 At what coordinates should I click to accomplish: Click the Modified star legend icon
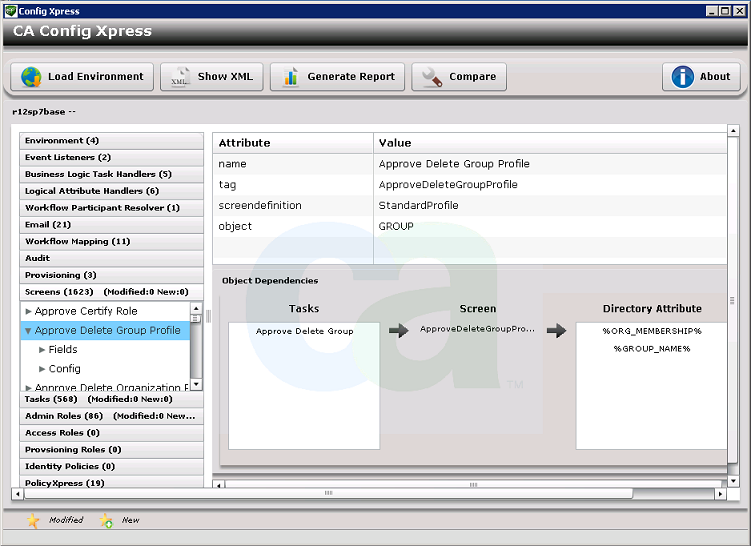pyautogui.click(x=33, y=520)
